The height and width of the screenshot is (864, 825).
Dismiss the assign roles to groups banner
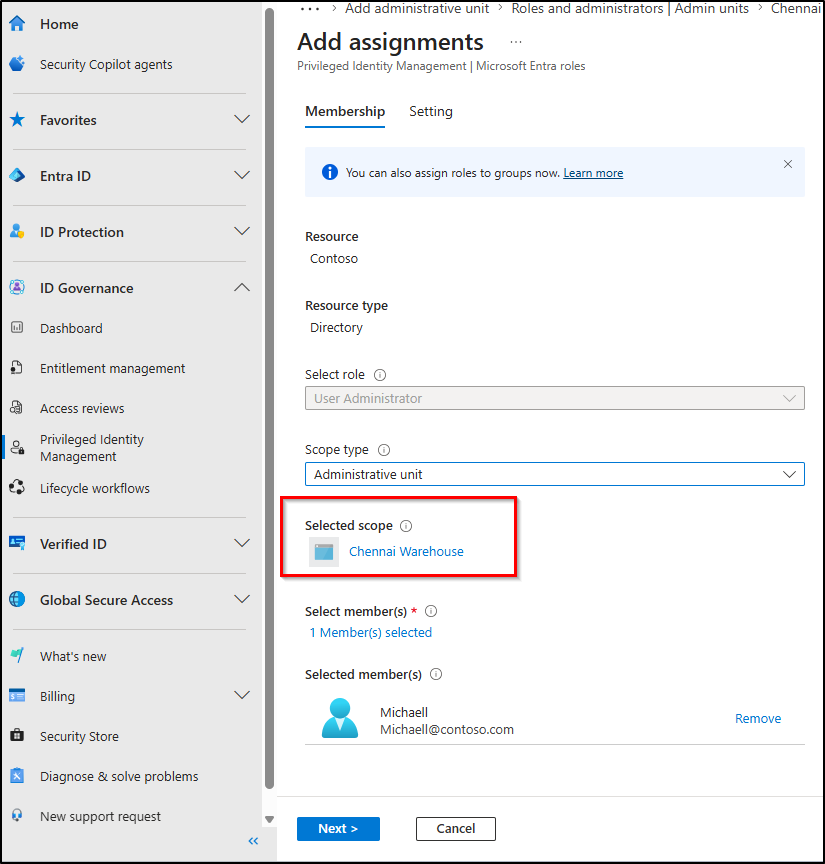(x=788, y=164)
